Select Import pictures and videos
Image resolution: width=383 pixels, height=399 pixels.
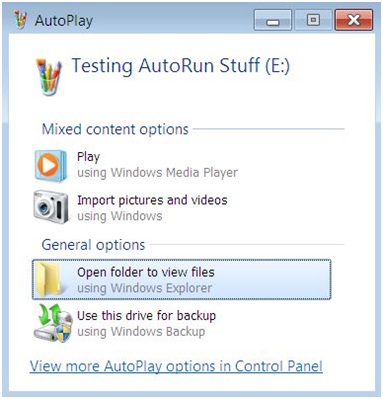(x=152, y=200)
